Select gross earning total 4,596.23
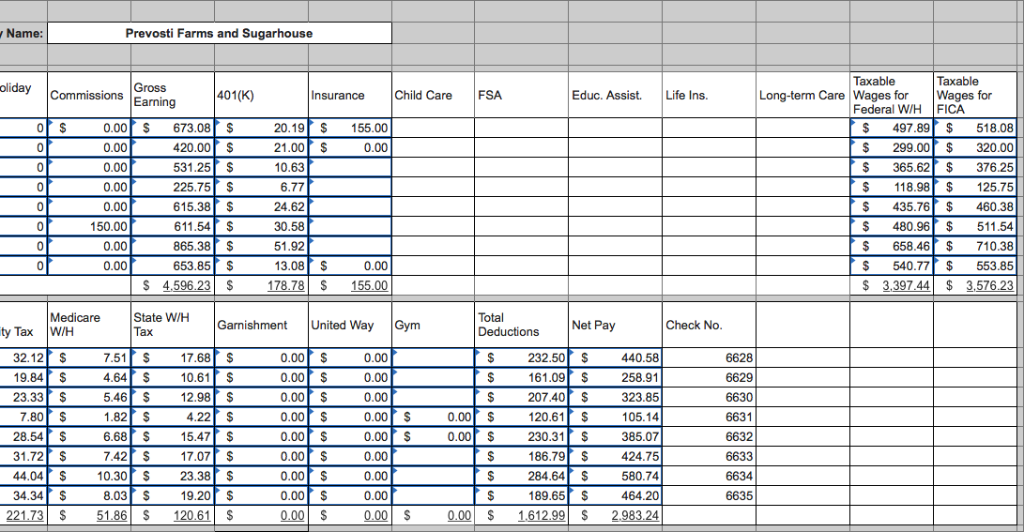This screenshot has width=1024, height=532. pyautogui.click(x=172, y=285)
